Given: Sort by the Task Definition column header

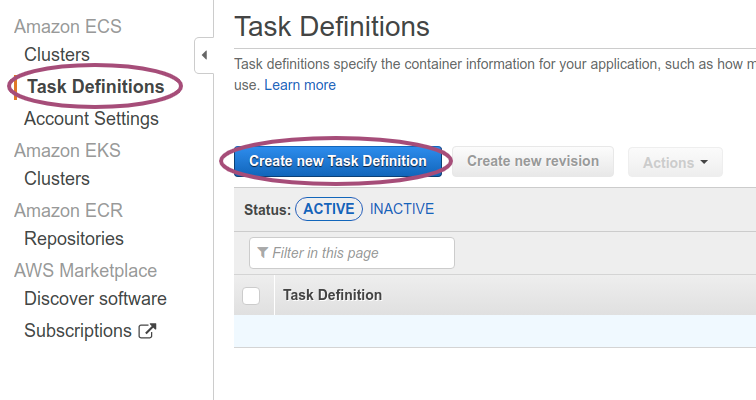Looking at the screenshot, I should click(x=332, y=295).
